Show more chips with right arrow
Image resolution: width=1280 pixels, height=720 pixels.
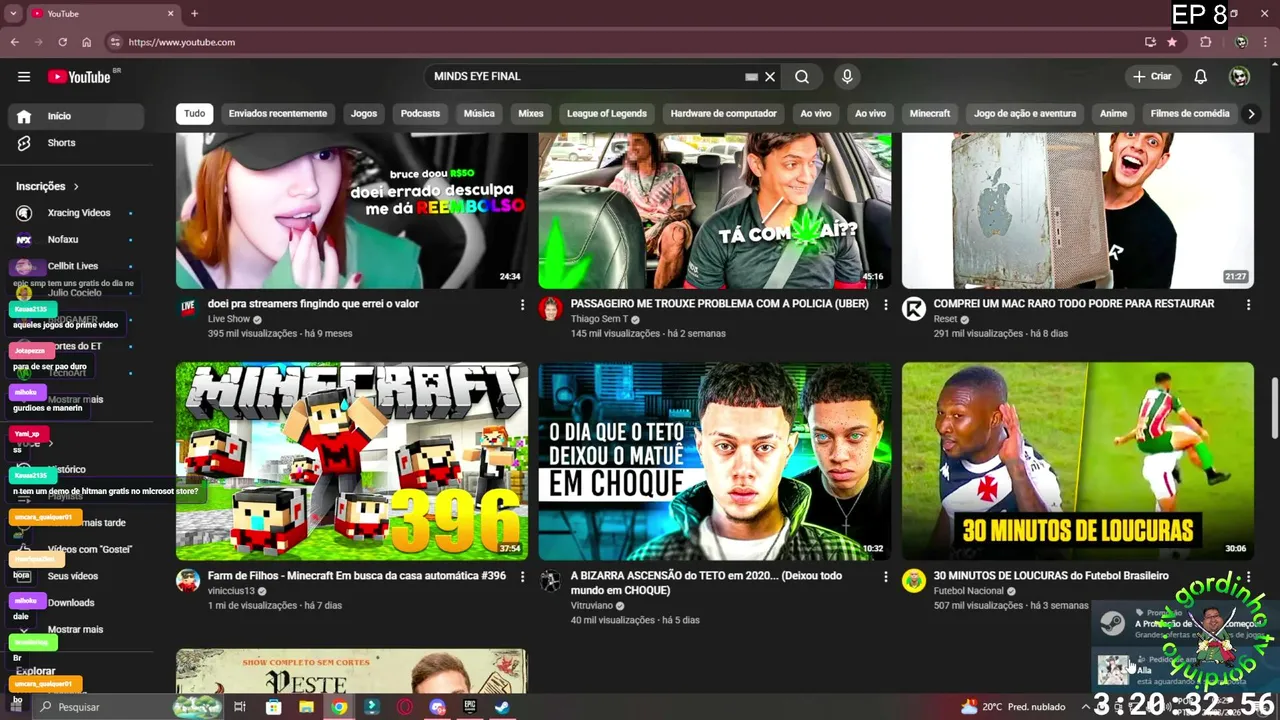pos(1251,114)
